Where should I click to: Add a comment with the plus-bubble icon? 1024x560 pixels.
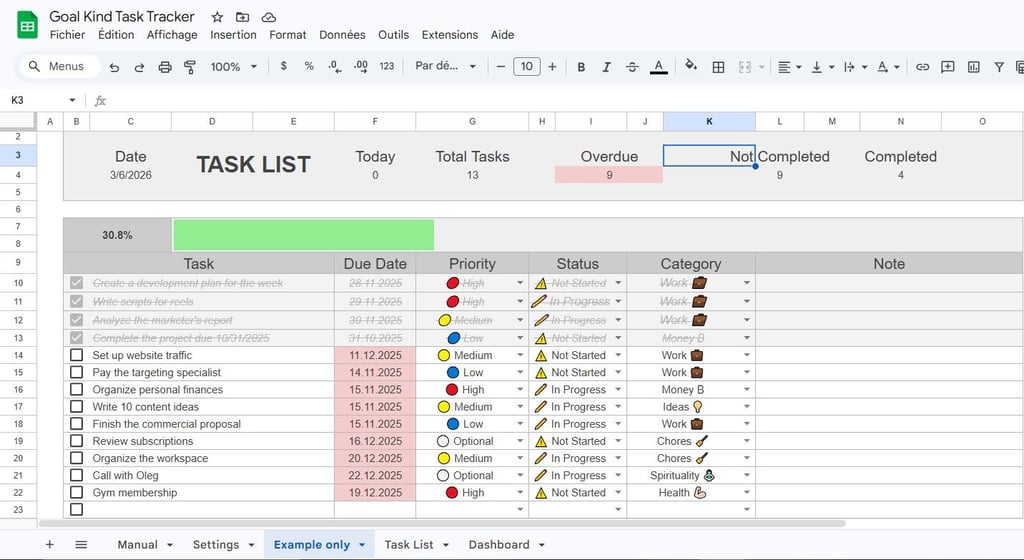click(948, 67)
